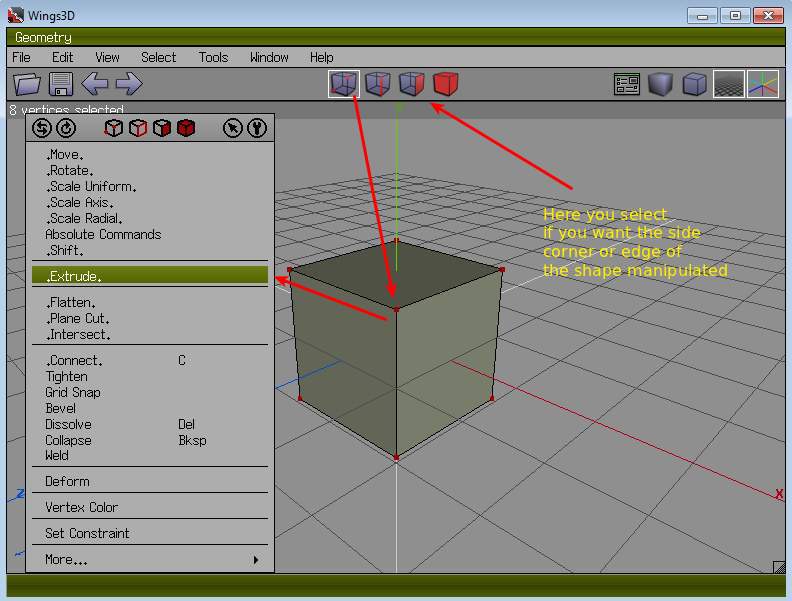
Task: Toggle ground grid display
Action: (x=728, y=85)
